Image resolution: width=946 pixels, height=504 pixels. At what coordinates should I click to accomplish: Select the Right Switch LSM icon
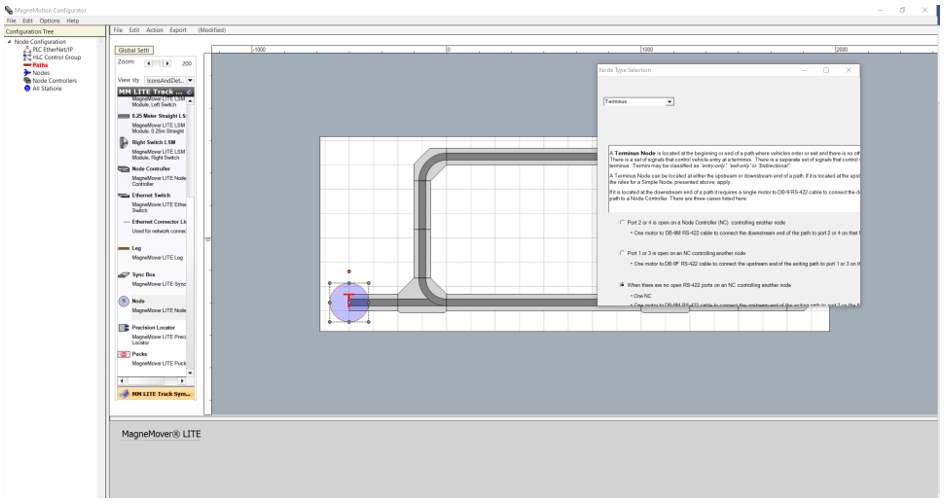point(123,142)
